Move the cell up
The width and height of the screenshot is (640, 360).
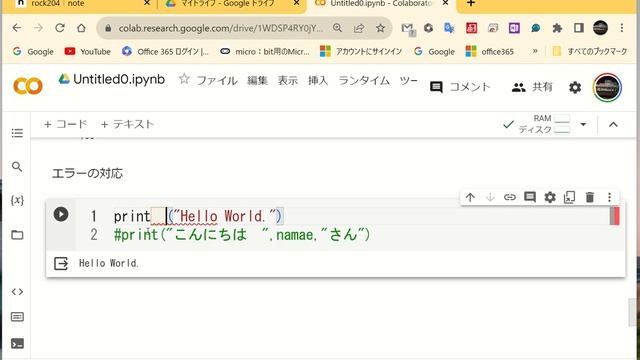point(470,198)
